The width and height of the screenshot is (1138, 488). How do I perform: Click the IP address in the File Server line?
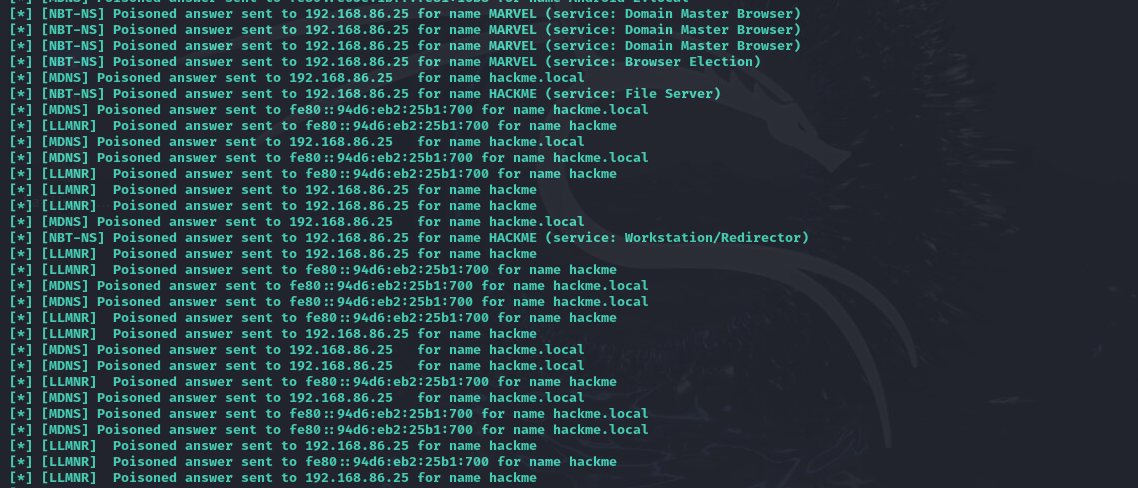pyautogui.click(x=357, y=94)
